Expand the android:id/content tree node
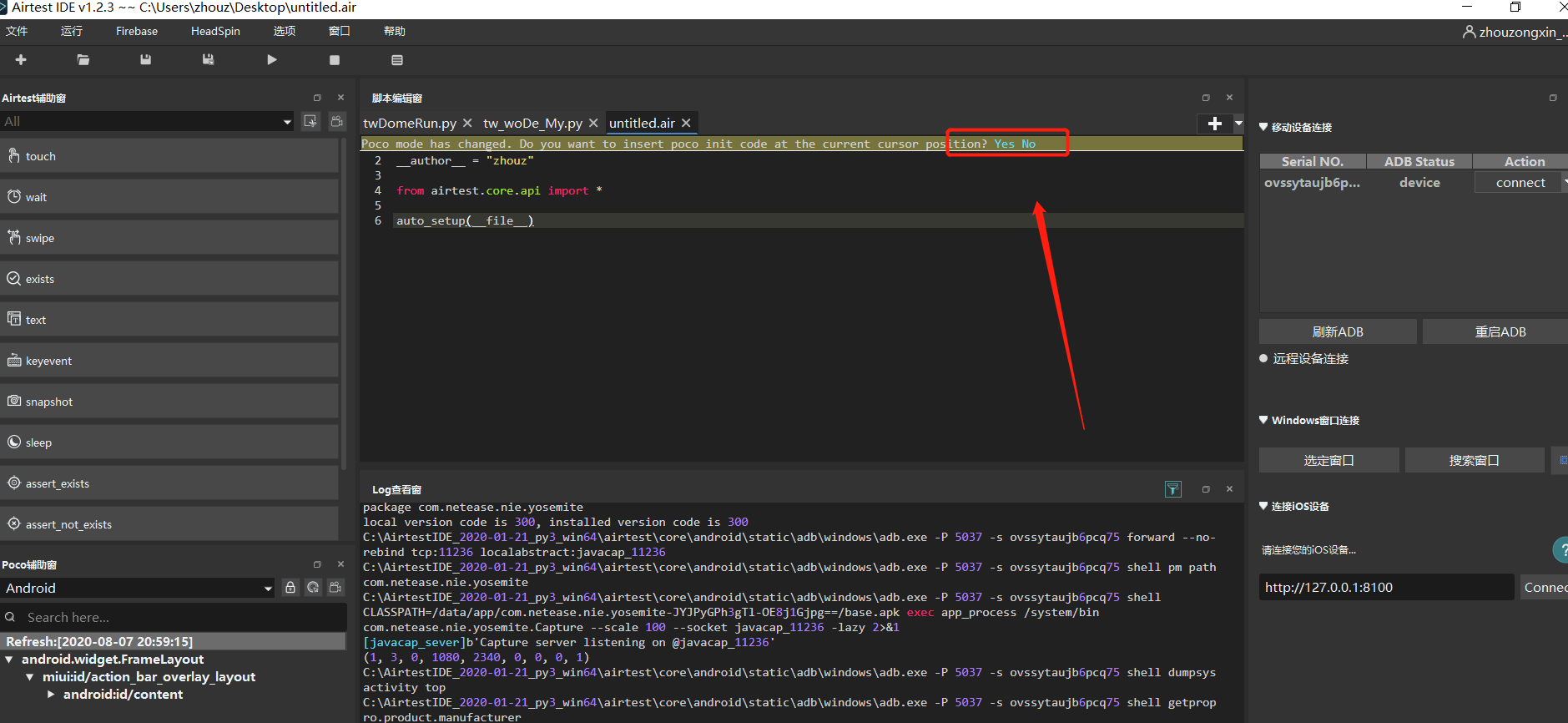 click(51, 695)
